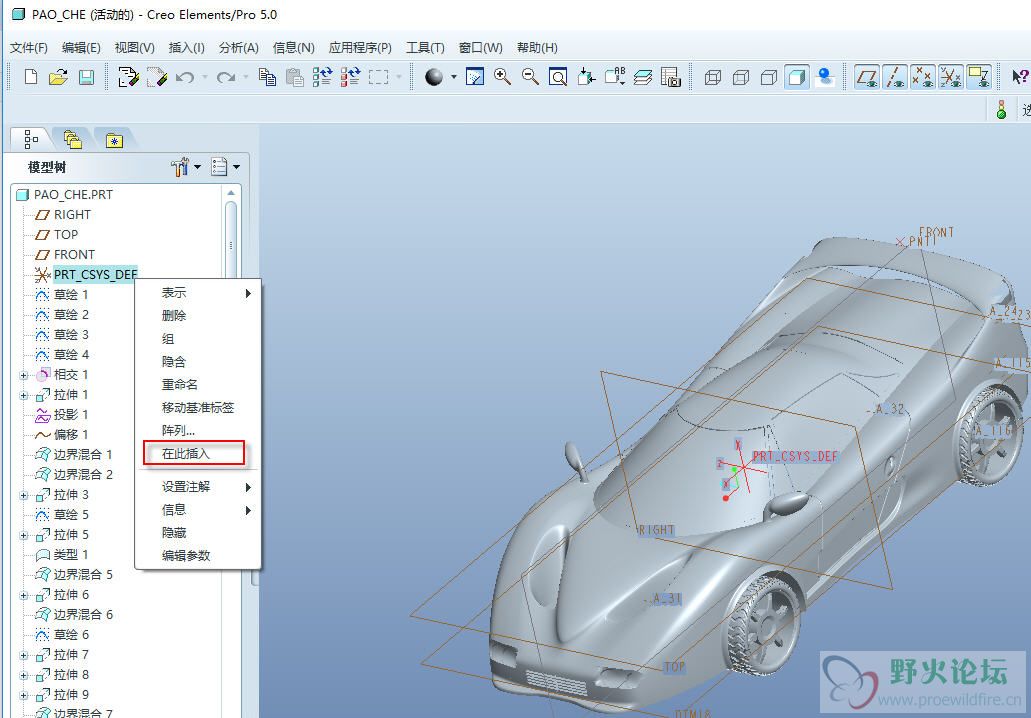
Task: Expand the 表示 submenu arrow
Action: (248, 293)
